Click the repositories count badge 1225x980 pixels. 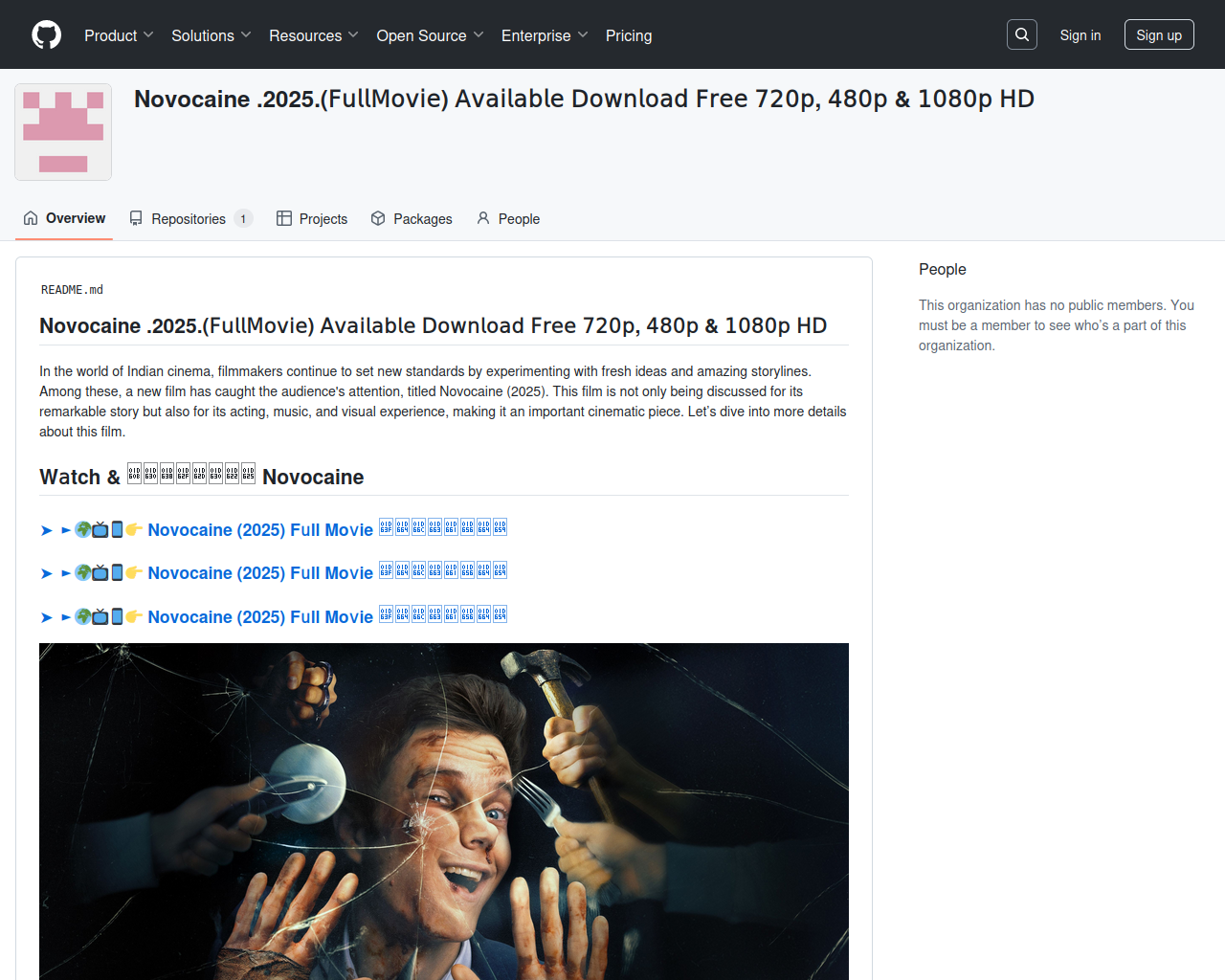pos(243,219)
